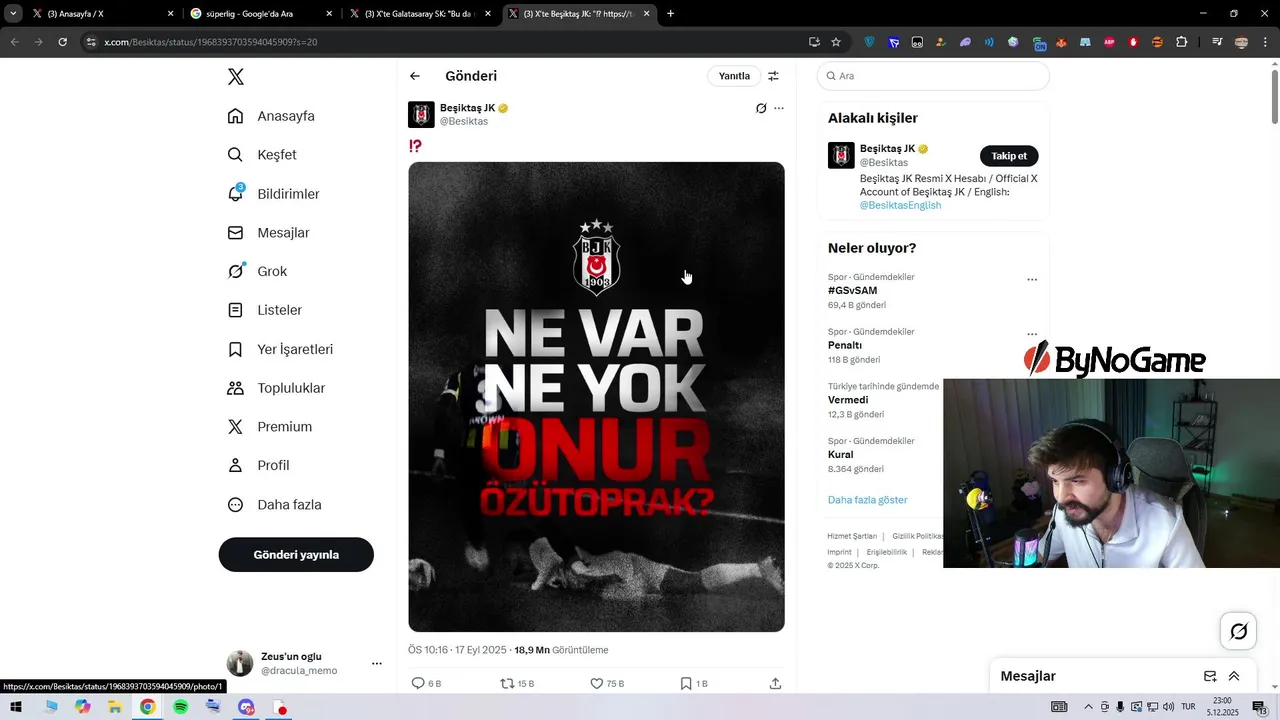The width and height of the screenshot is (1280, 720).
Task: Open Premium in sidebar
Action: 270,427
